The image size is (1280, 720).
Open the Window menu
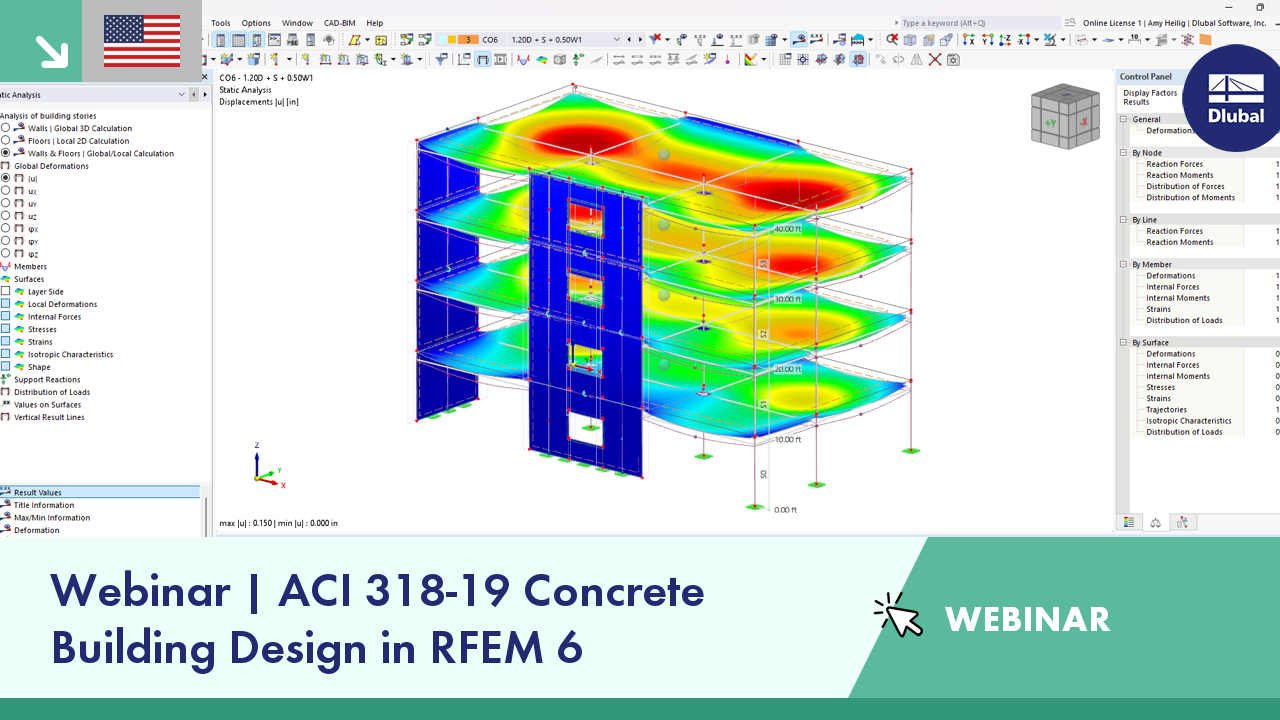click(x=297, y=23)
